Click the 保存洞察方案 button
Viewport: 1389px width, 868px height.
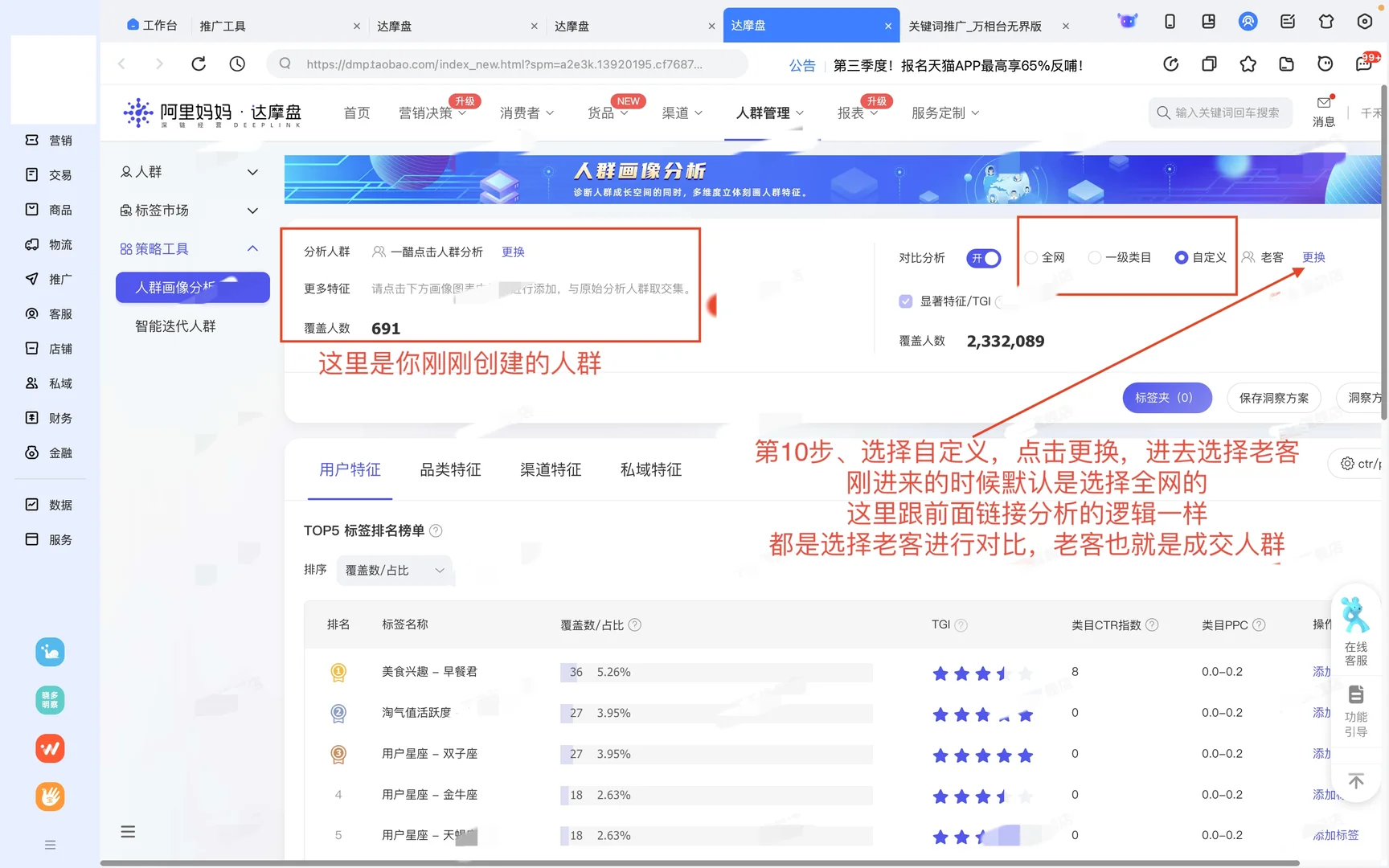(x=1273, y=397)
